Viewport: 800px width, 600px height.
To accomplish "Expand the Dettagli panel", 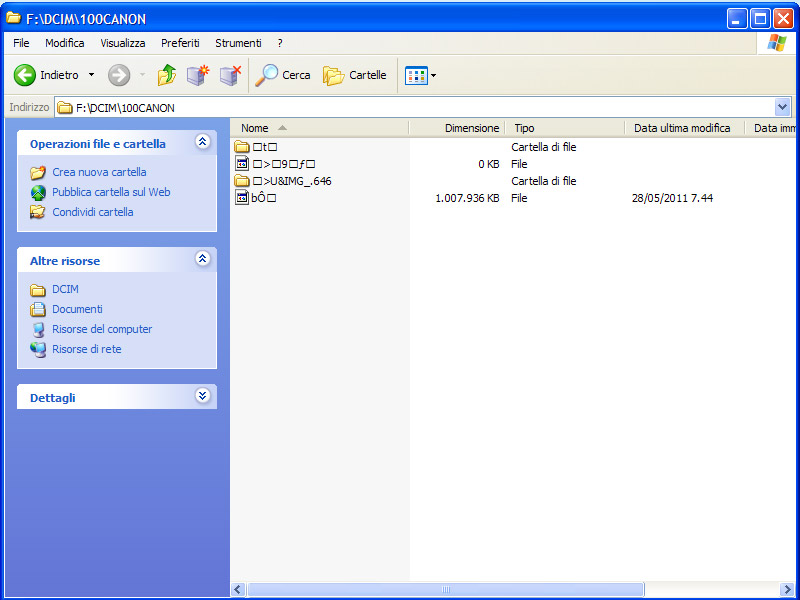I will pyautogui.click(x=203, y=397).
